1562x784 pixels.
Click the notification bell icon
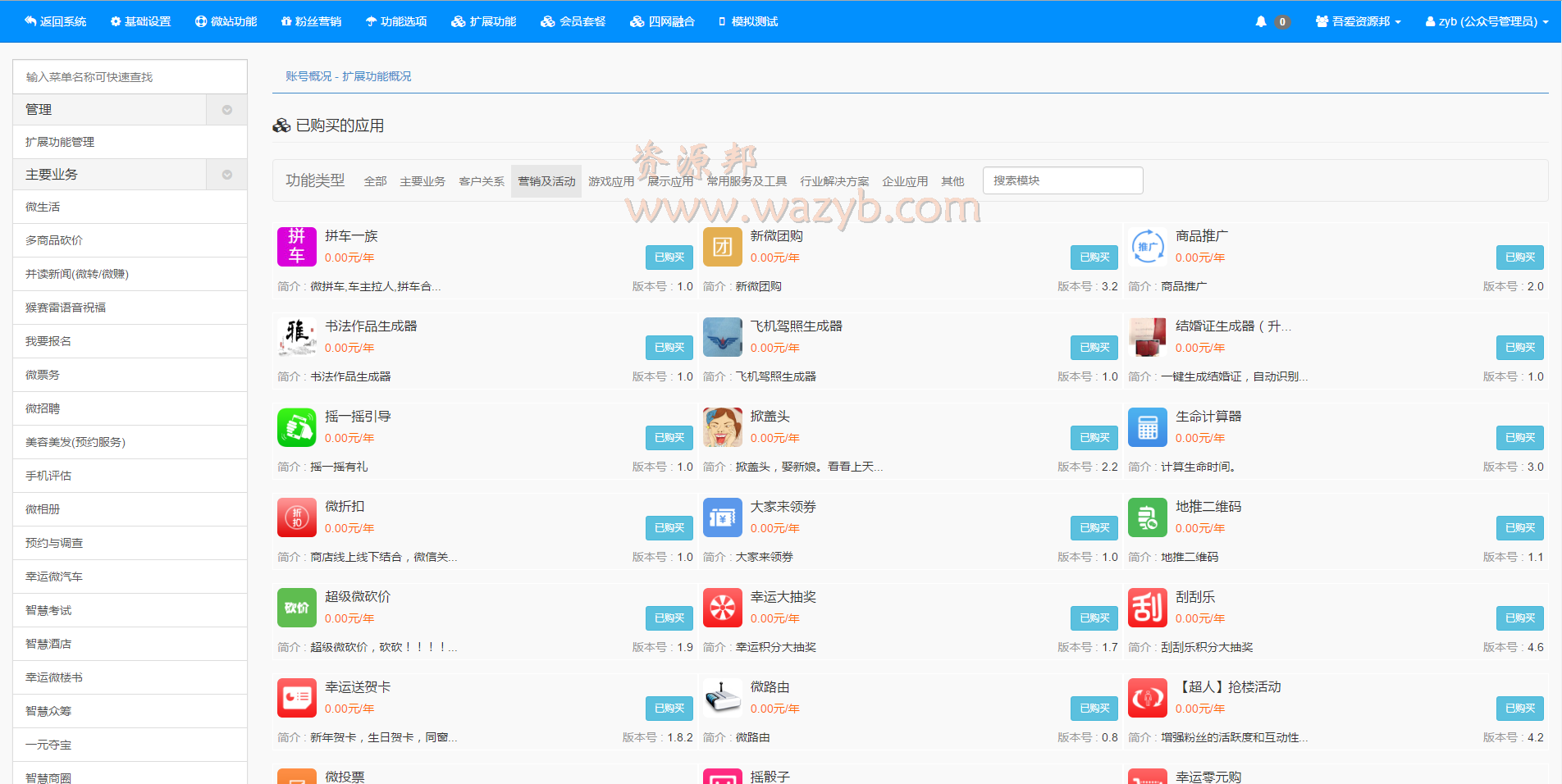[1261, 21]
